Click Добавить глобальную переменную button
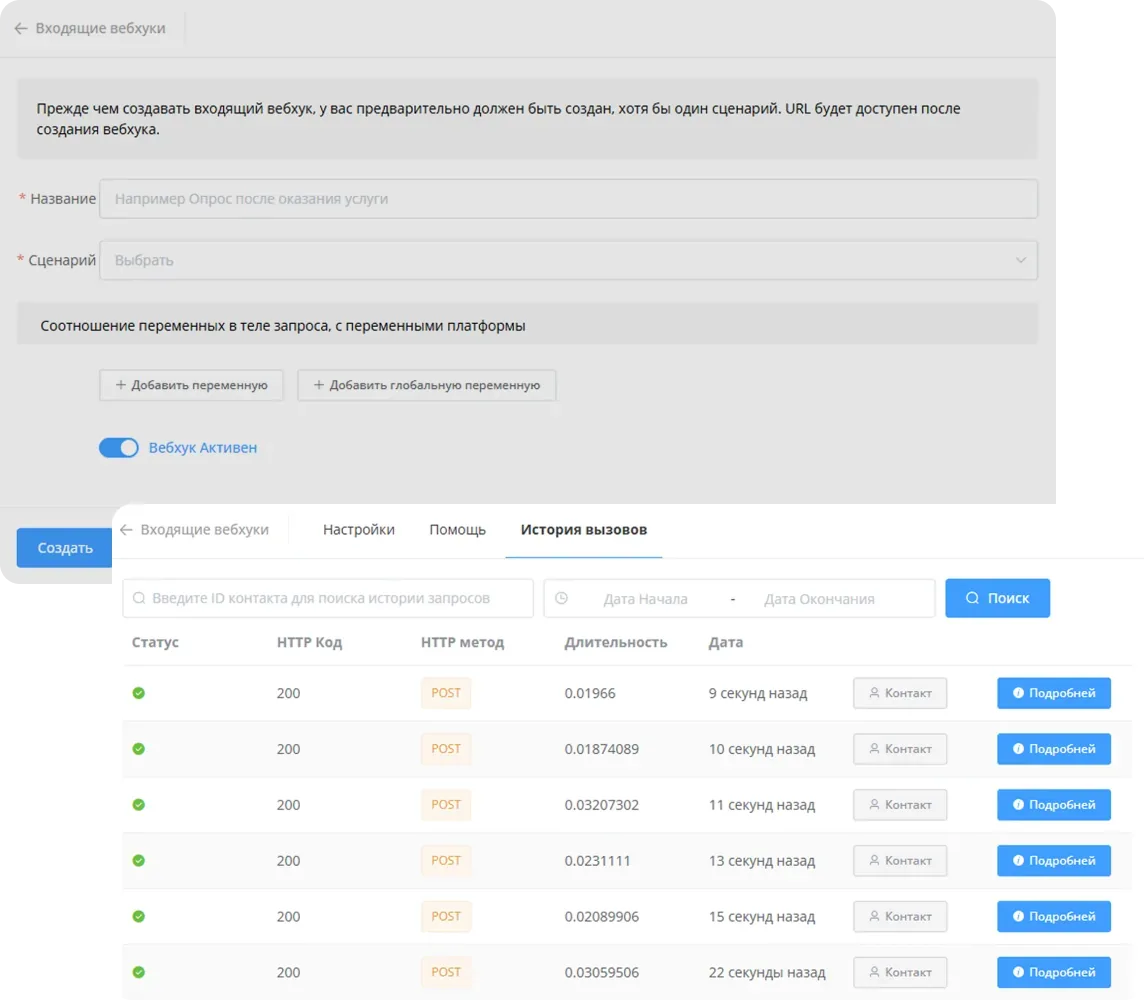 [x=427, y=385]
